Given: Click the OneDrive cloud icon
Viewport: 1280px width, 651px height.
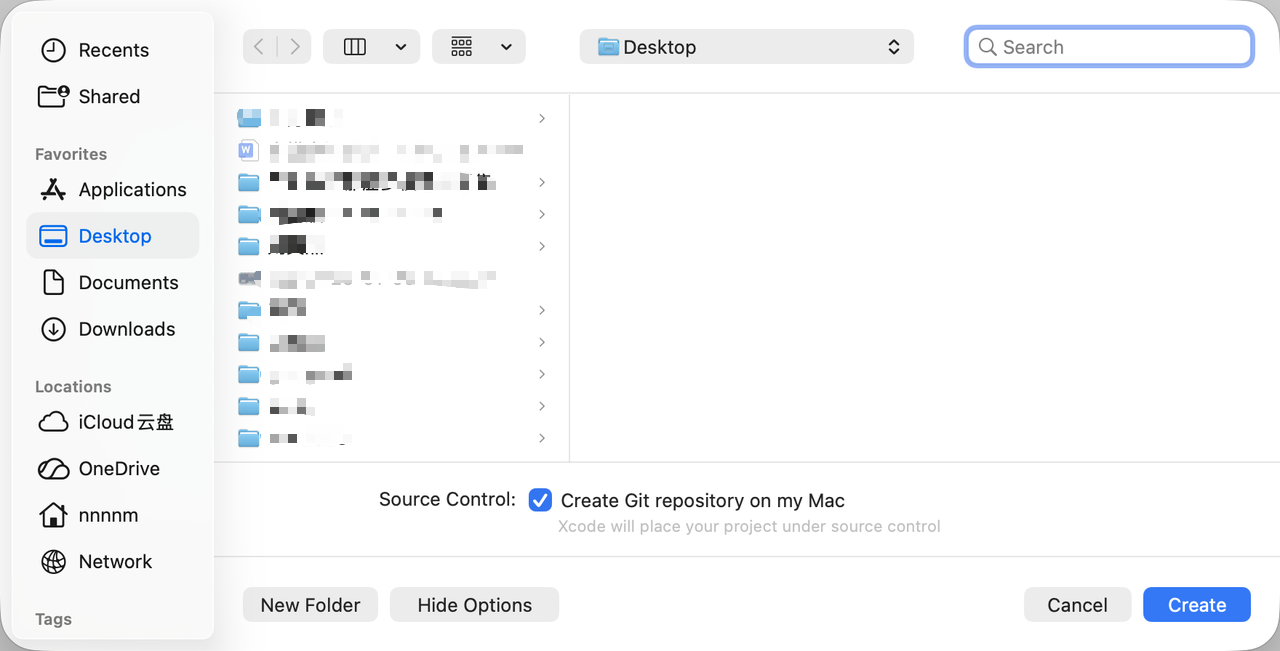Looking at the screenshot, I should tap(53, 469).
